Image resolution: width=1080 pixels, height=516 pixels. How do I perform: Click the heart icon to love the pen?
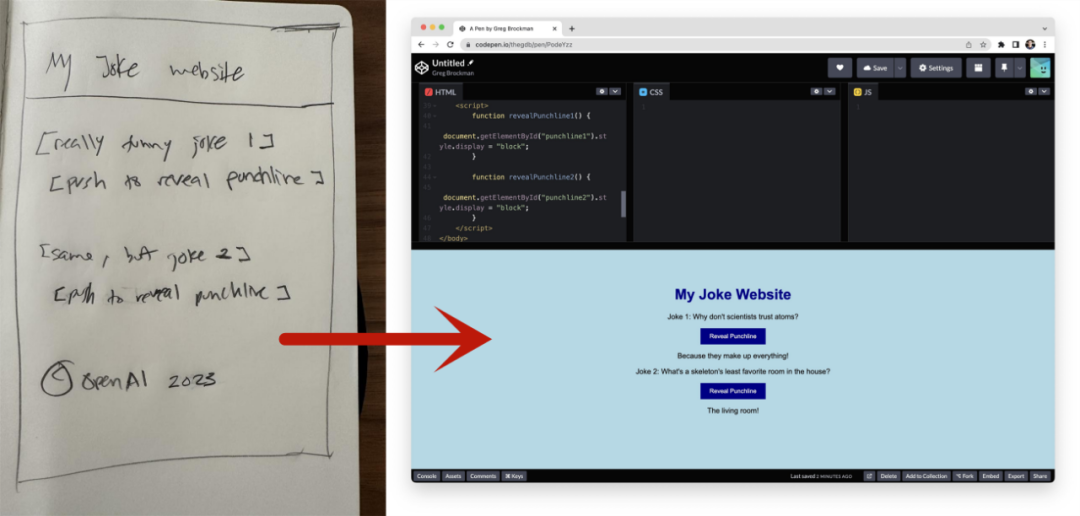839,68
